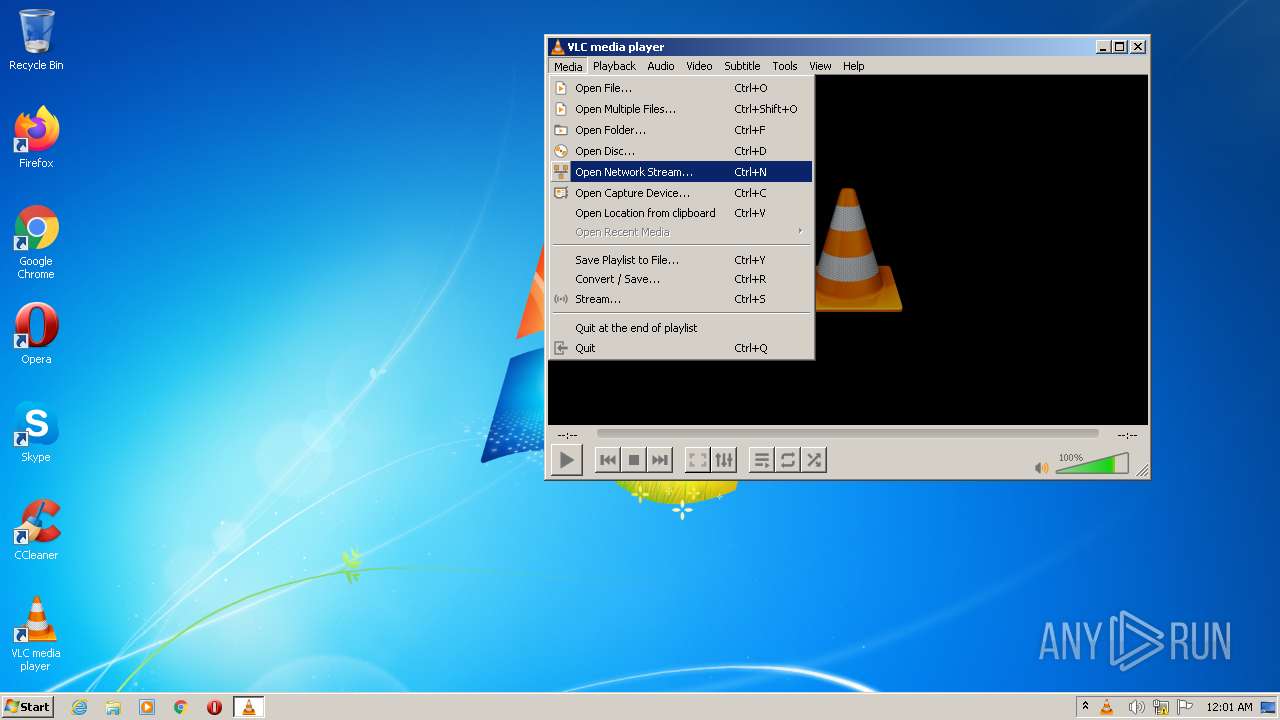Open Recycle Bin desktop icon
Viewport: 1280px width, 720px height.
click(x=36, y=40)
